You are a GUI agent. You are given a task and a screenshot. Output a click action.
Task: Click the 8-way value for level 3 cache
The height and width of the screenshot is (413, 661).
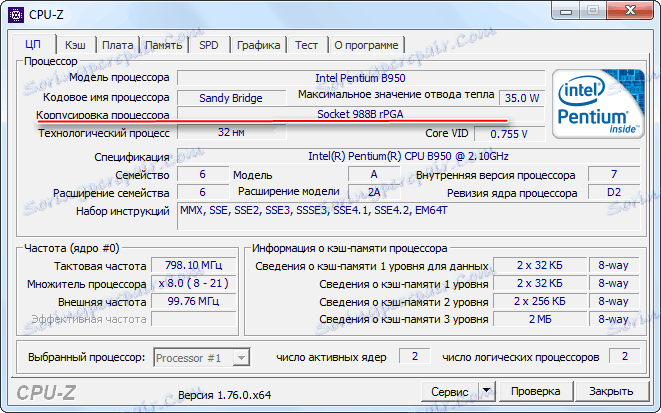pos(613,319)
